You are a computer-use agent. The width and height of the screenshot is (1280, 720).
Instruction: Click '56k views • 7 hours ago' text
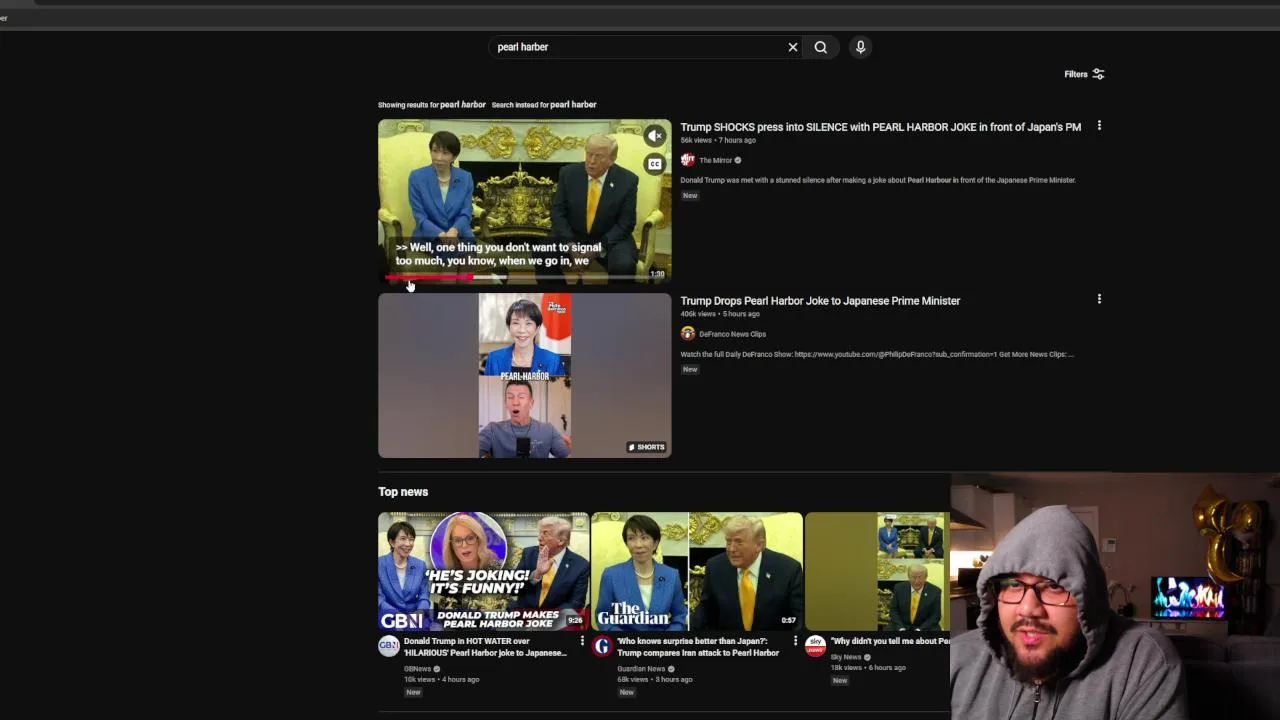coord(718,140)
